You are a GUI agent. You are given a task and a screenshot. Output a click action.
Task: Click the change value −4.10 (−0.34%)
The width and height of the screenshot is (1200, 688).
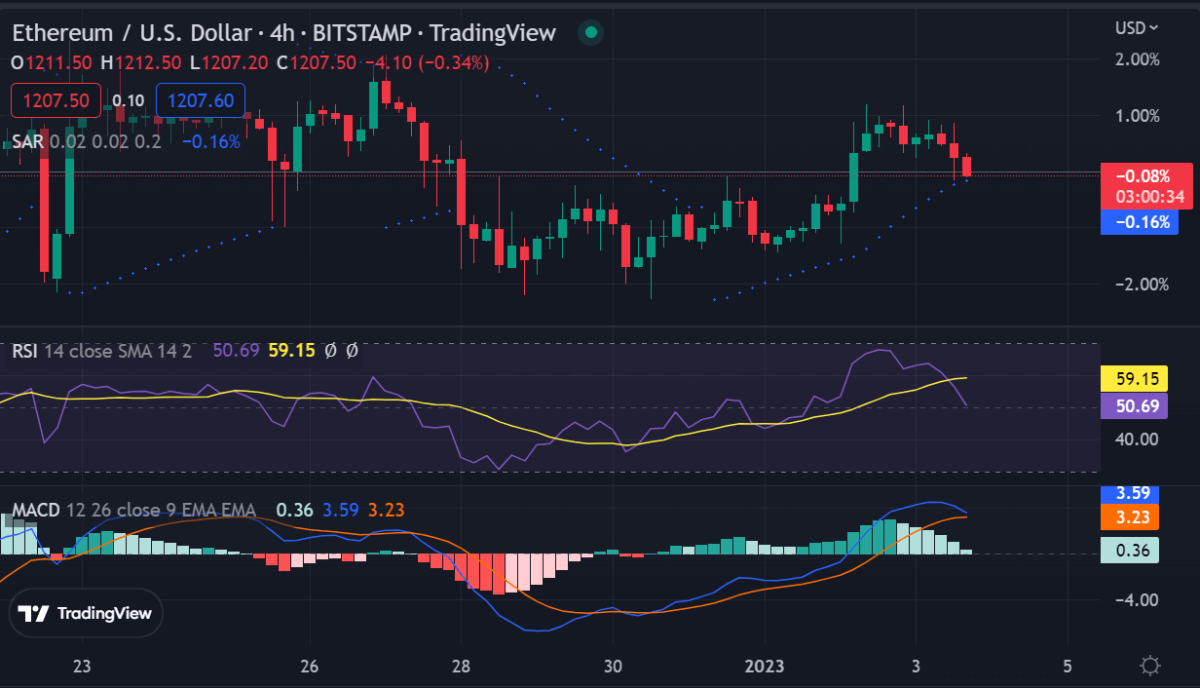coord(427,63)
